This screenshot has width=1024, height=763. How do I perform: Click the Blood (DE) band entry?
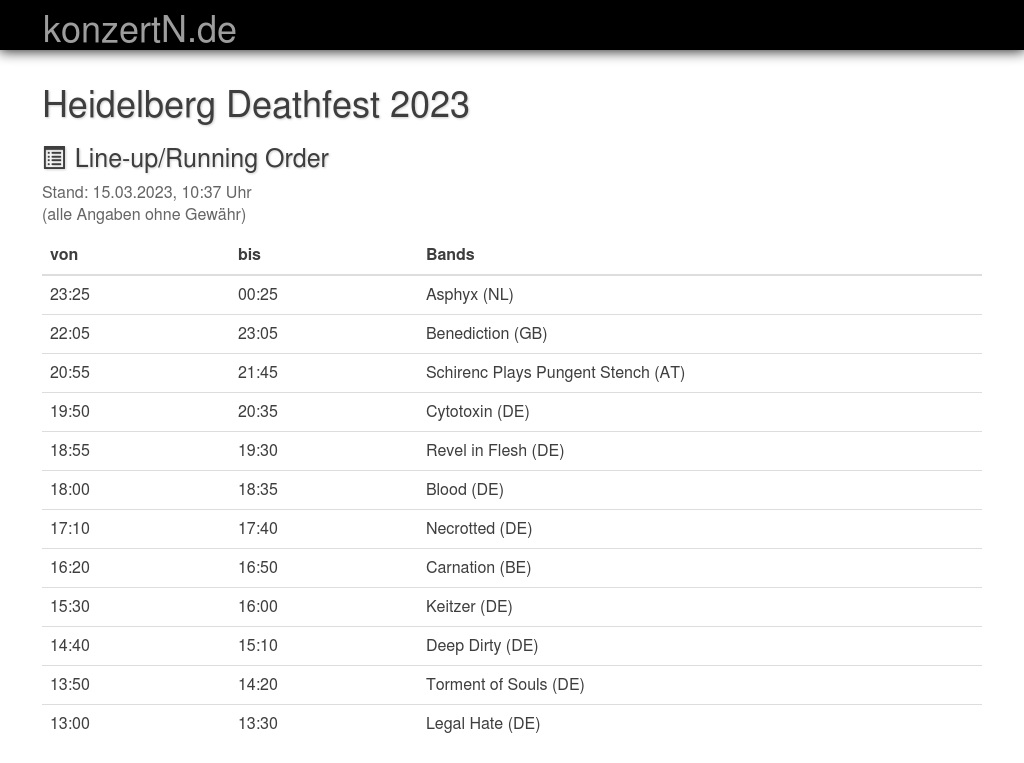point(464,489)
